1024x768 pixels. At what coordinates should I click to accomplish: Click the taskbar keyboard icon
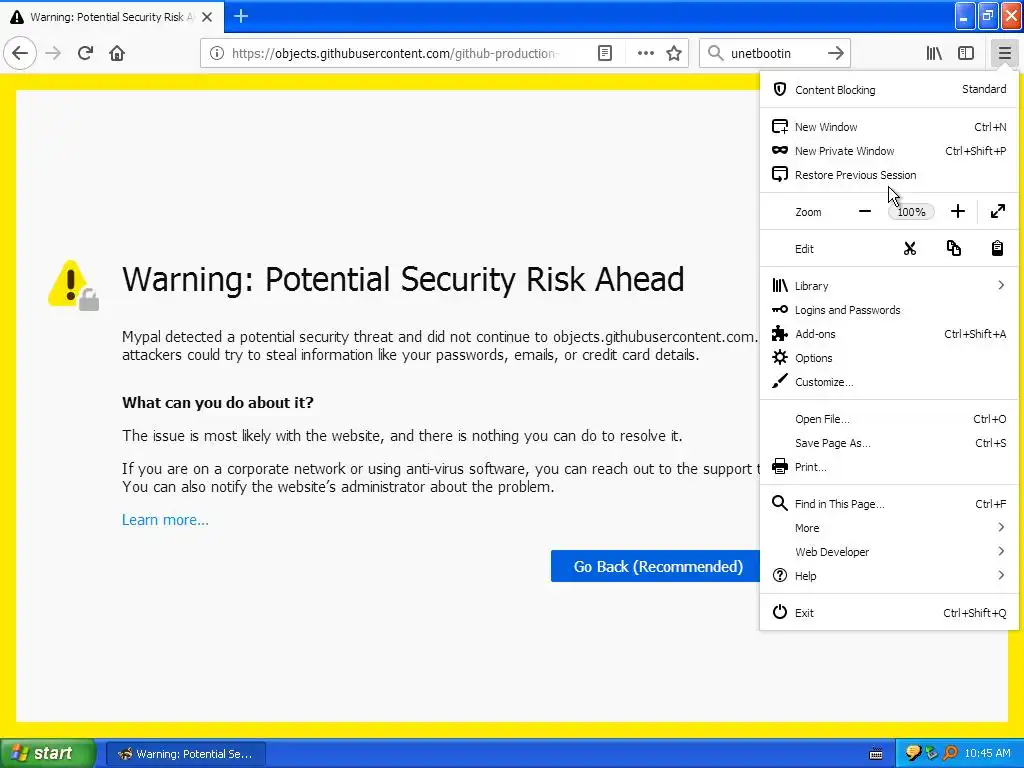click(x=876, y=754)
